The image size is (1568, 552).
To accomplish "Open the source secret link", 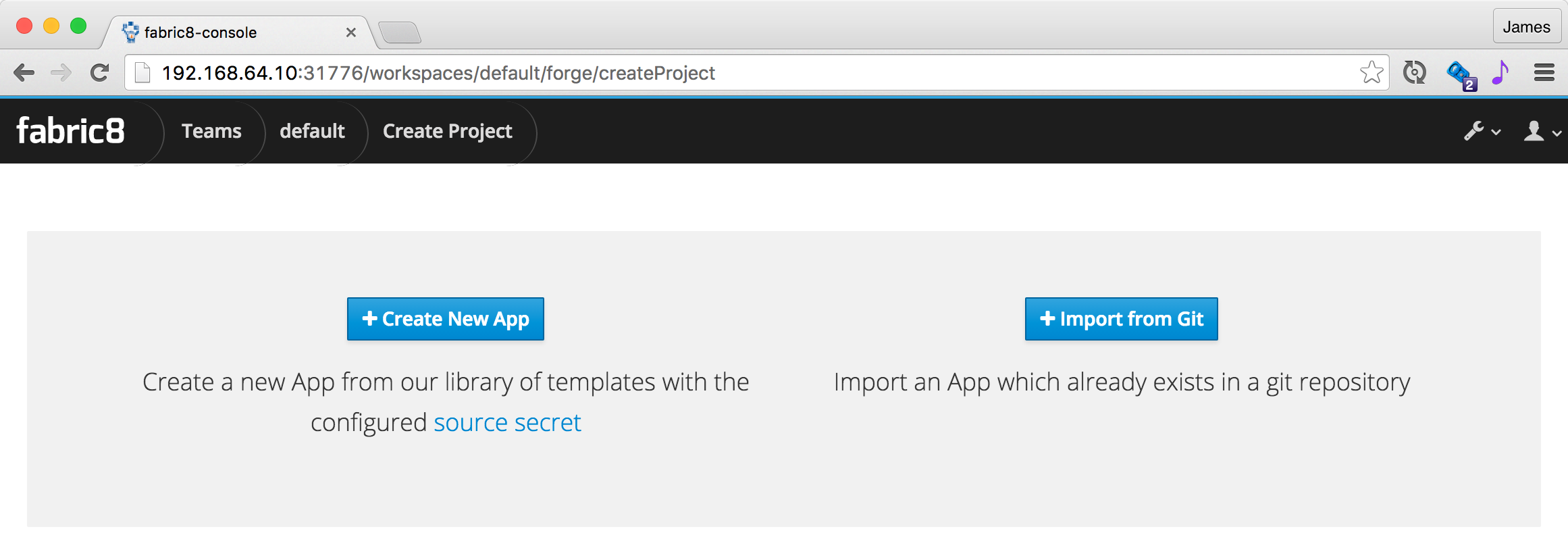I will 507,423.
